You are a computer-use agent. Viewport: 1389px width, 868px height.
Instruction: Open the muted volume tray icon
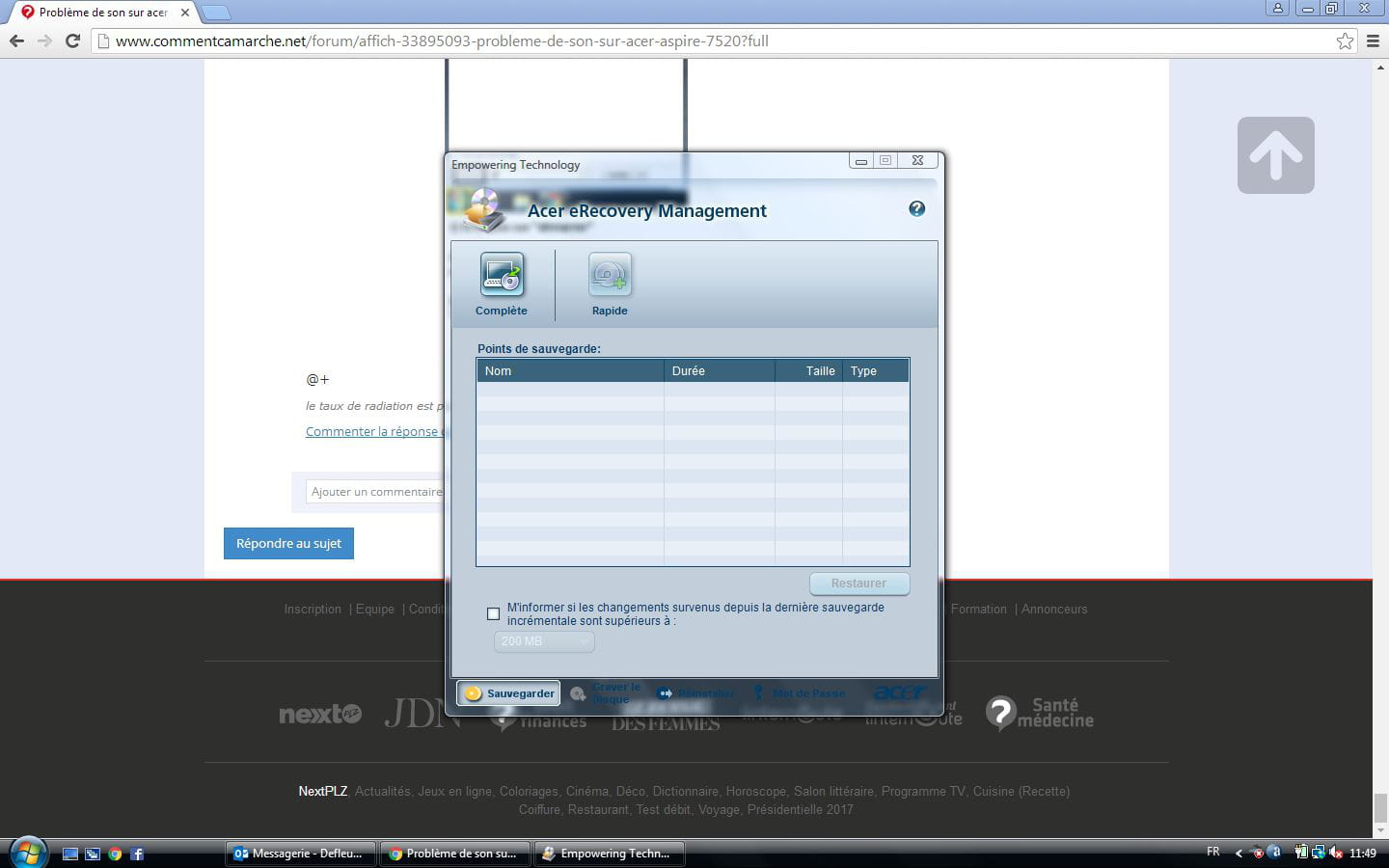[x=1336, y=853]
